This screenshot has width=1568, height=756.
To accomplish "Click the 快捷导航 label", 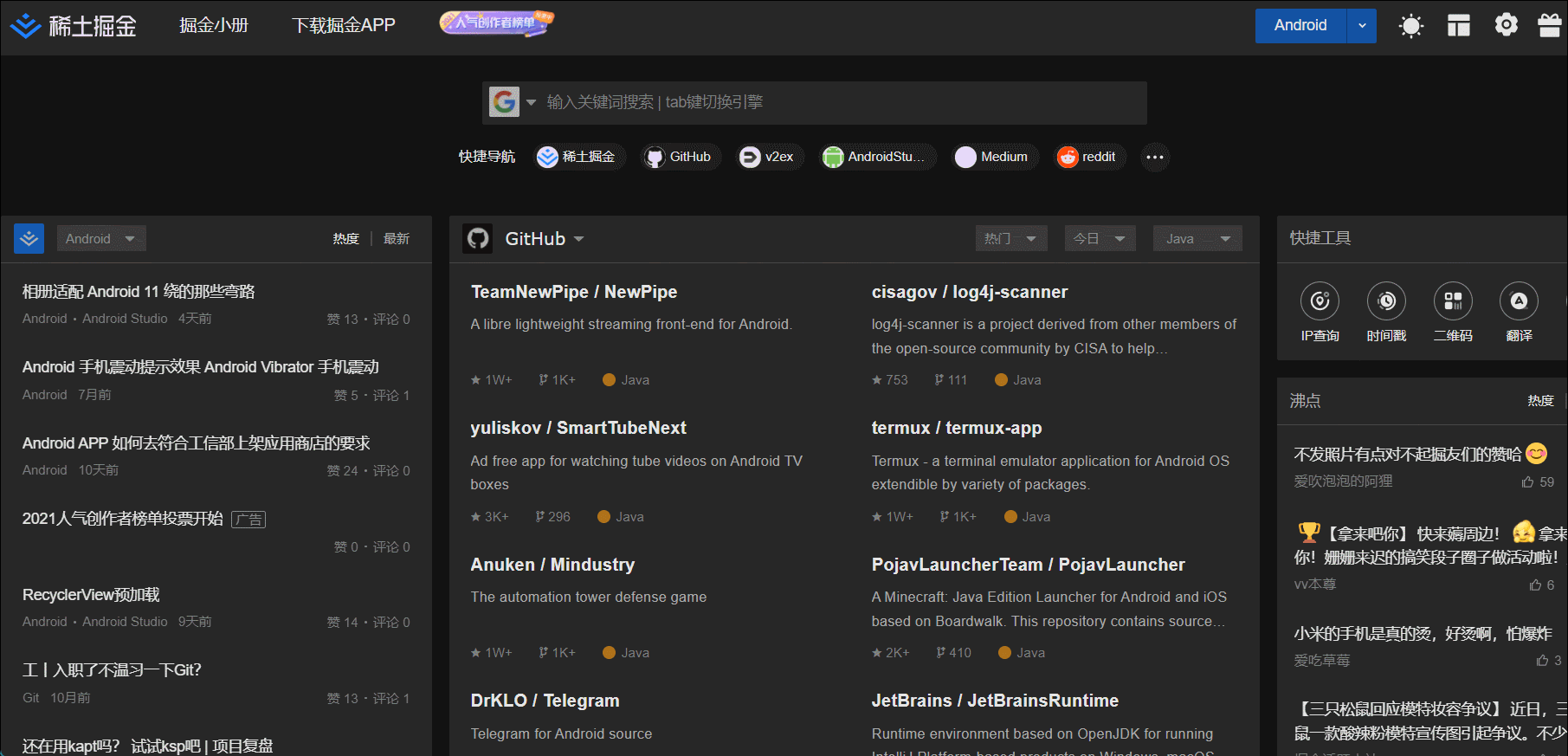I will tap(487, 157).
